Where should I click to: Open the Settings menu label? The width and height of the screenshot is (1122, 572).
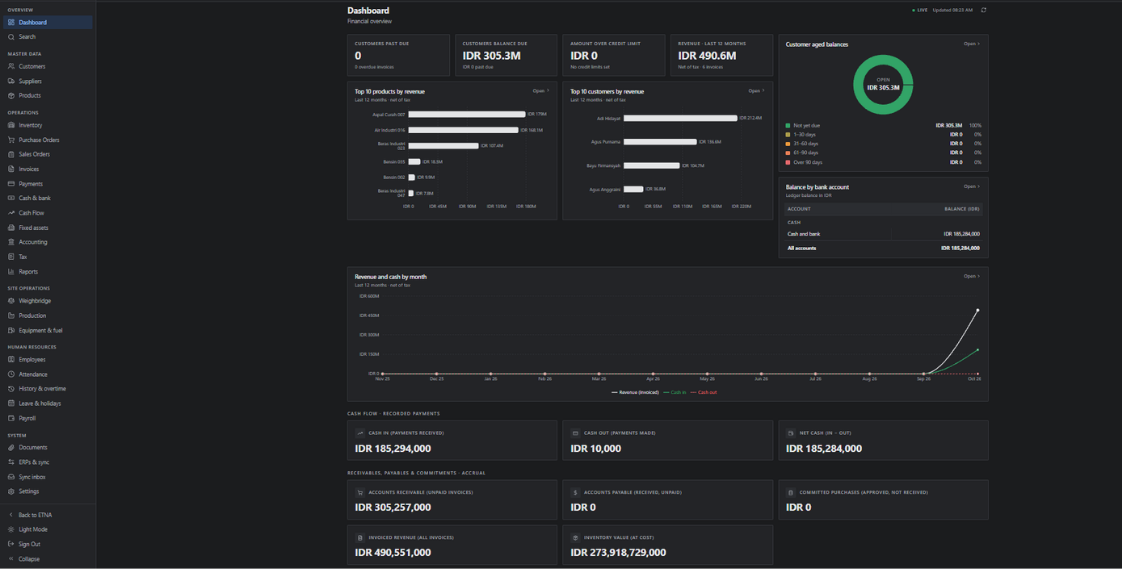pos(29,491)
